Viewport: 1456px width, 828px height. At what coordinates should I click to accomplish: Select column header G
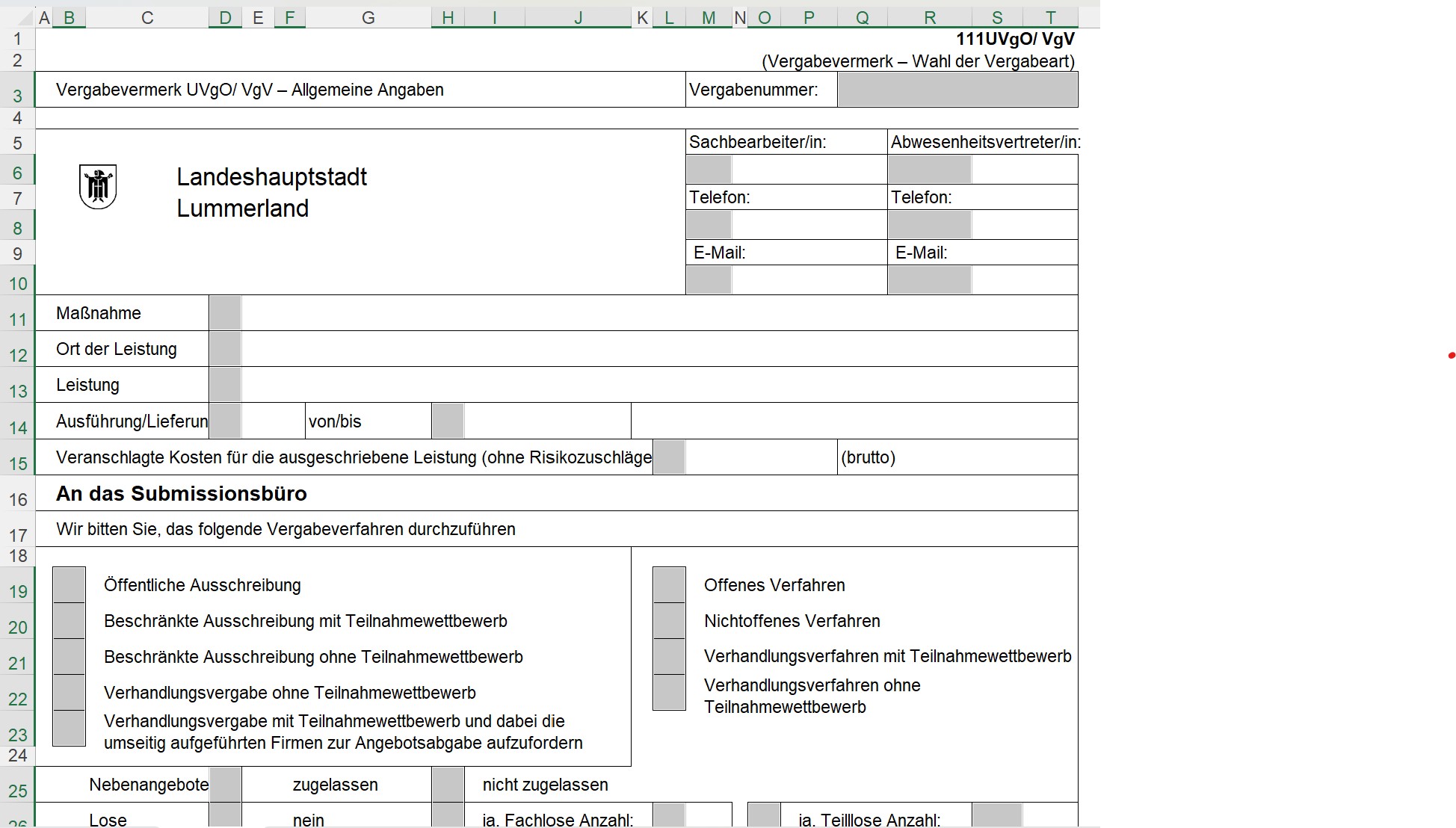368,18
